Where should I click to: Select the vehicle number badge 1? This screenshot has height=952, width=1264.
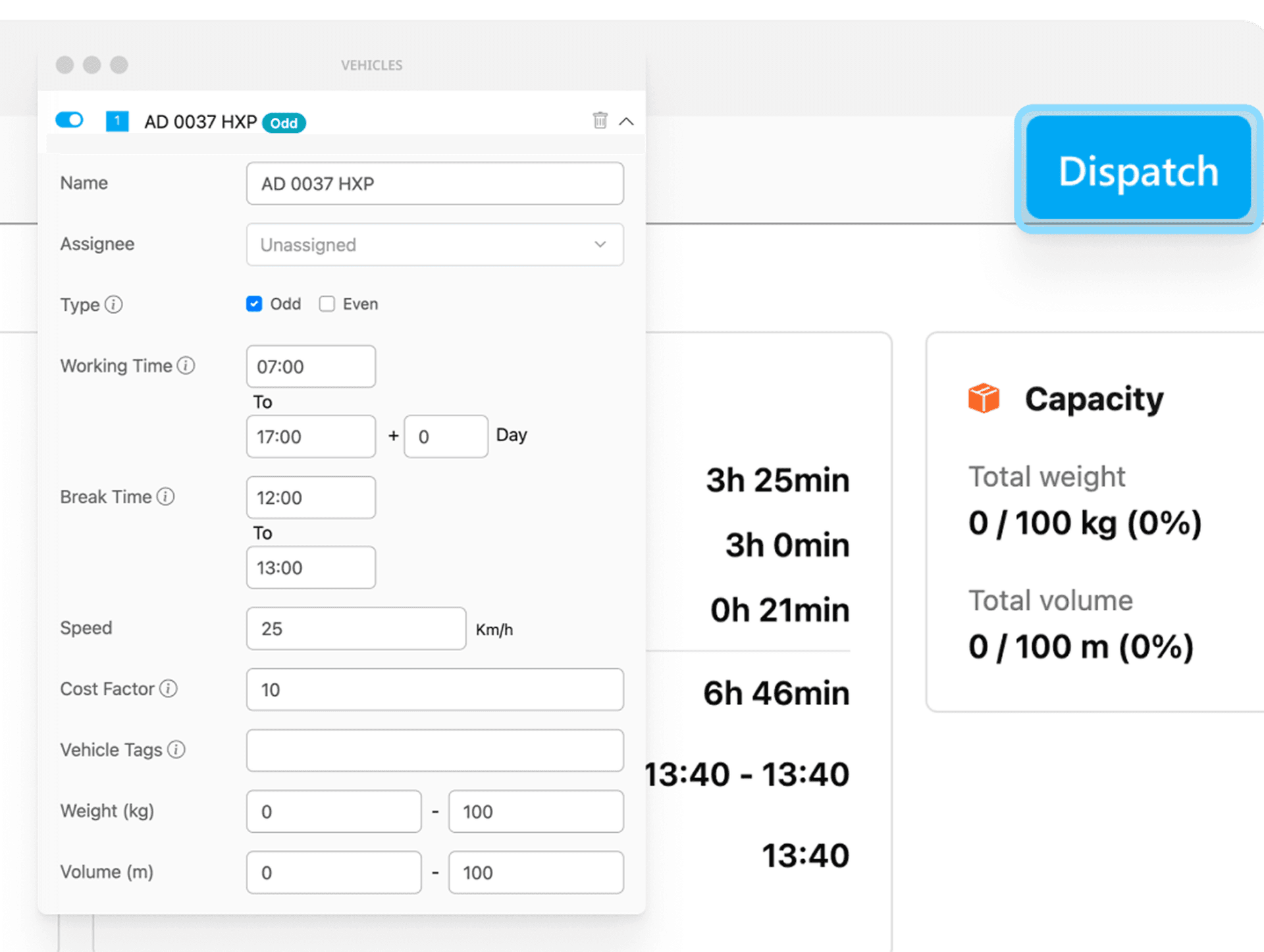pos(117,121)
